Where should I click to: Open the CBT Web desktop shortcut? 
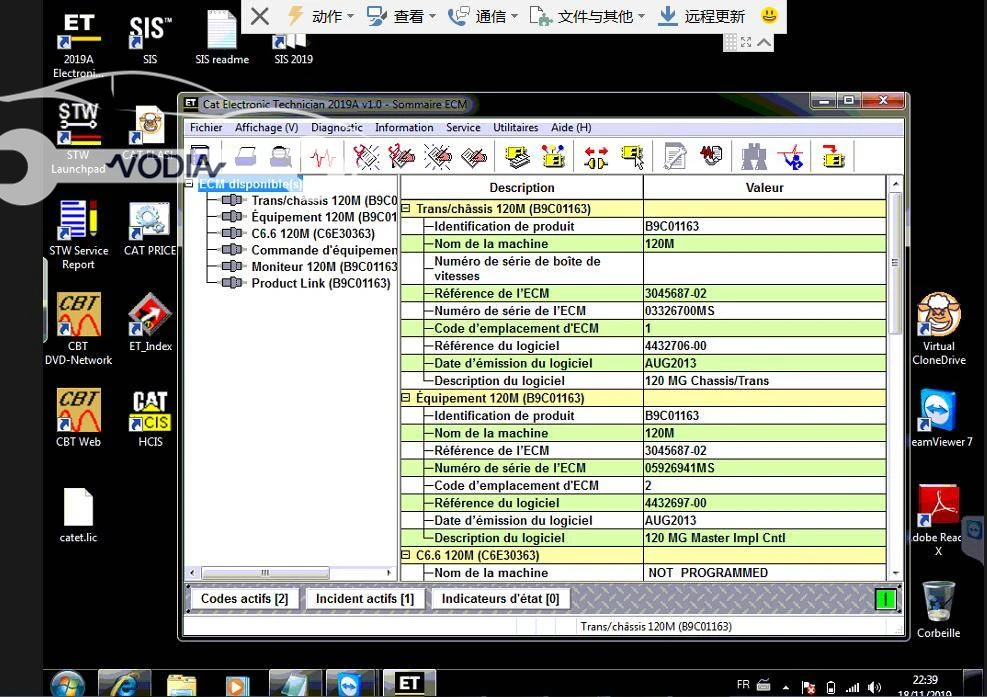click(x=78, y=418)
